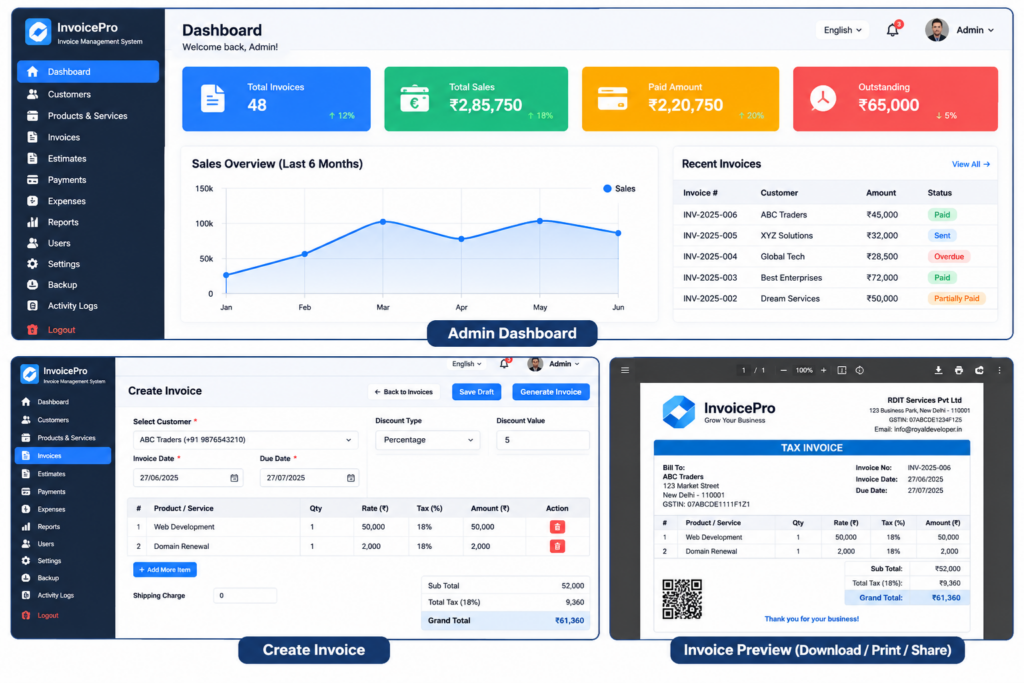1024x683 pixels.
Task: Open three-dot more menu in PDF preview
Action: click(x=999, y=370)
